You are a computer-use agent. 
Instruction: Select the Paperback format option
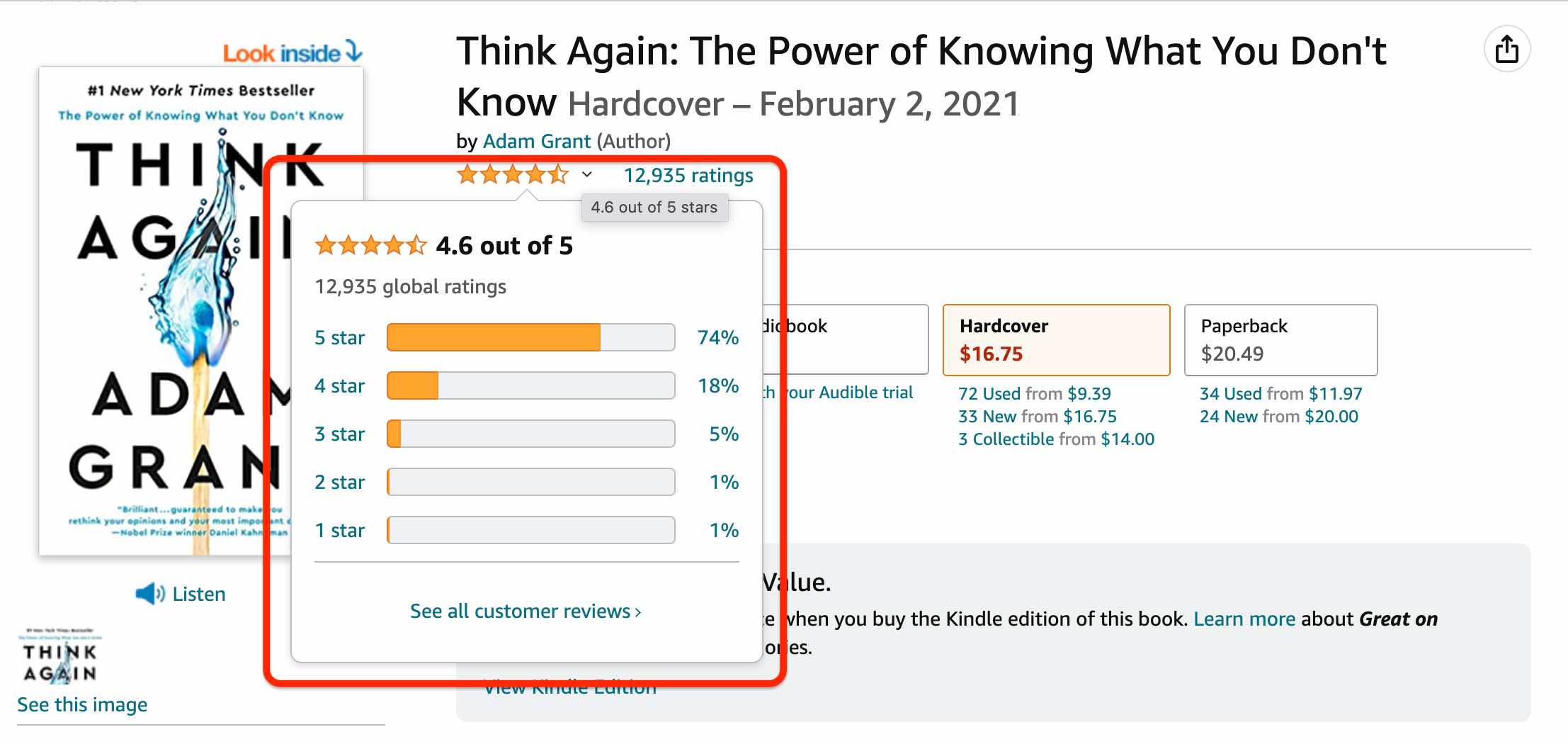click(1280, 340)
